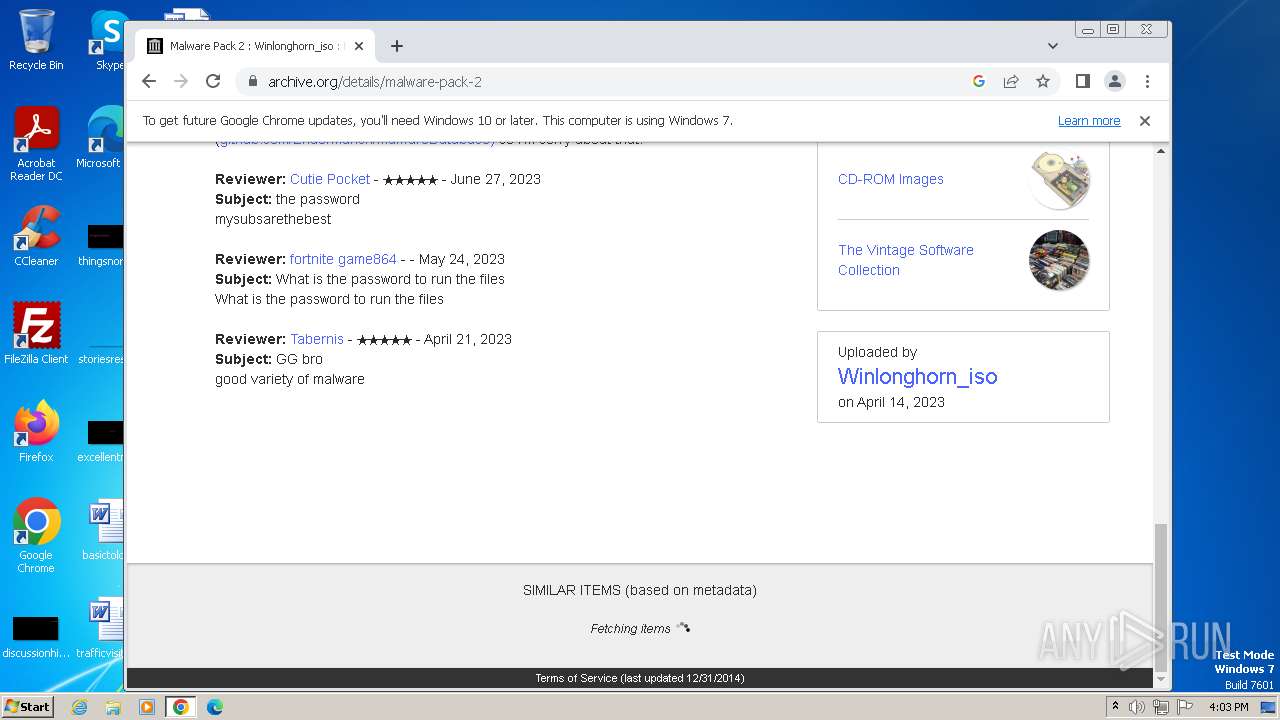The image size is (1280, 720).
Task: Open the CD-ROM Images collection link
Action: 891,179
